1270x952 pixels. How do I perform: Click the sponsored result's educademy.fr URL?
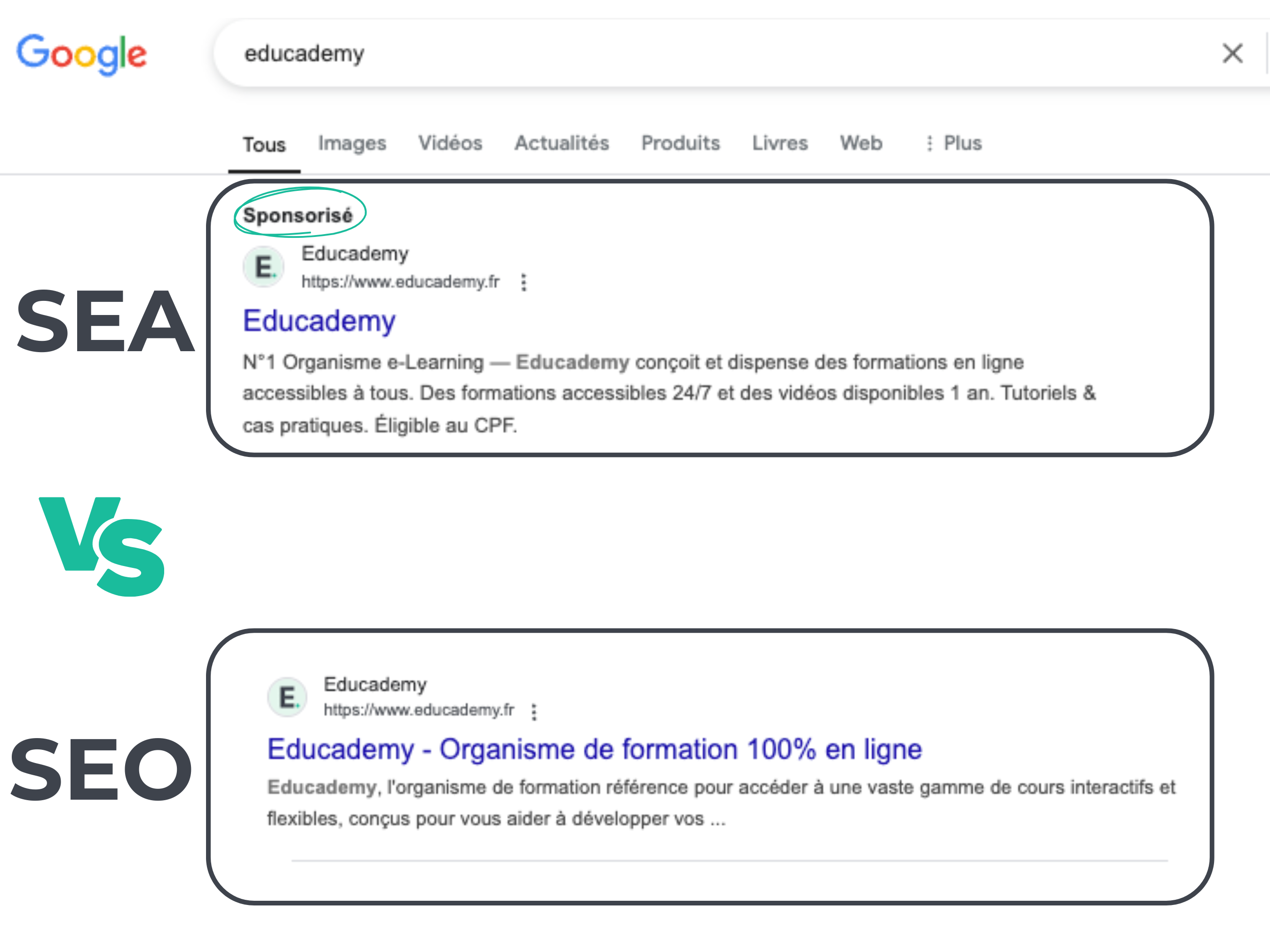(x=401, y=282)
